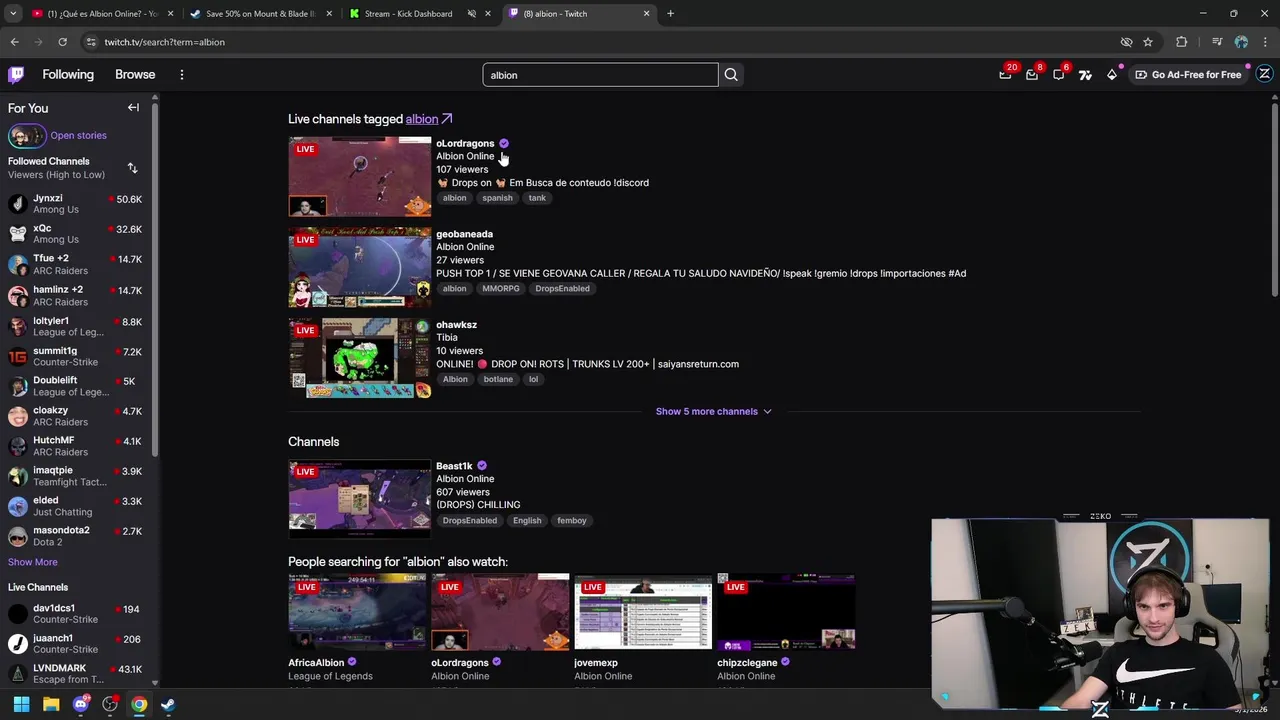Viewport: 1280px width, 720px height.
Task: Open AfricaAlbion recommended stream thumbnail
Action: tap(357, 612)
